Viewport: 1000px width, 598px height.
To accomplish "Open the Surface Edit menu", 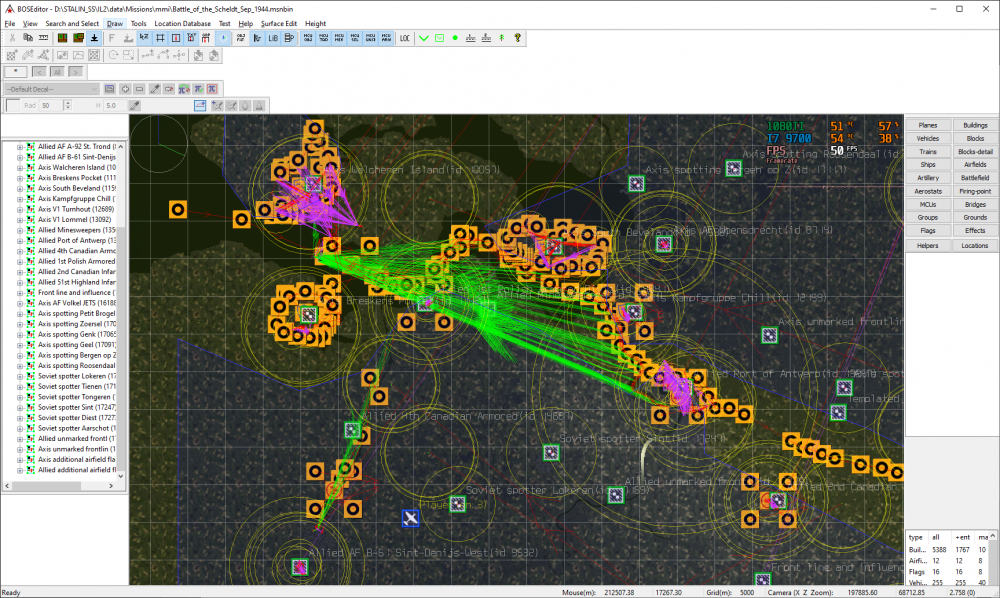I will tap(279, 23).
